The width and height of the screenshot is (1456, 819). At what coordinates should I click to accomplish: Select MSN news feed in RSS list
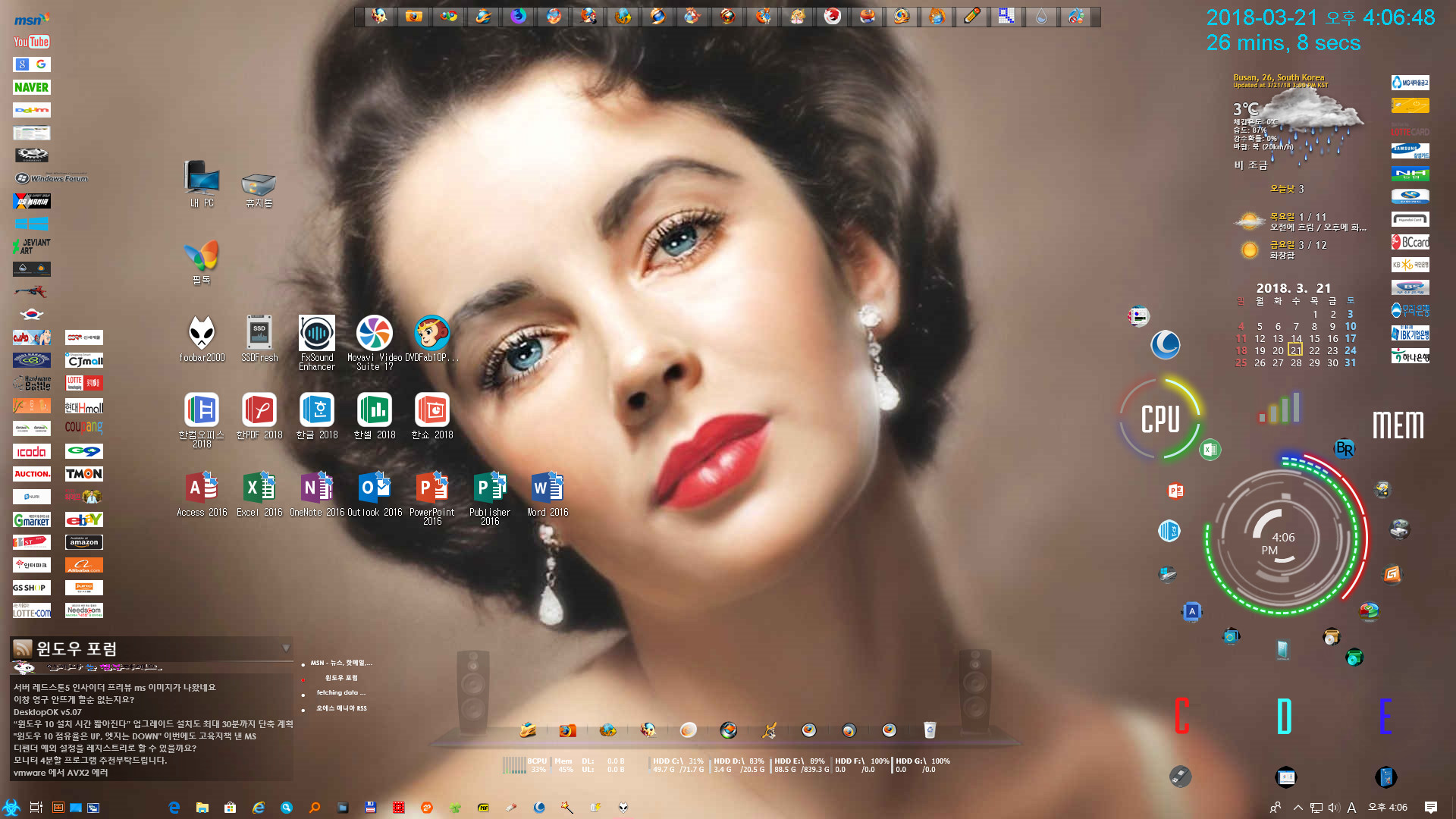[340, 663]
